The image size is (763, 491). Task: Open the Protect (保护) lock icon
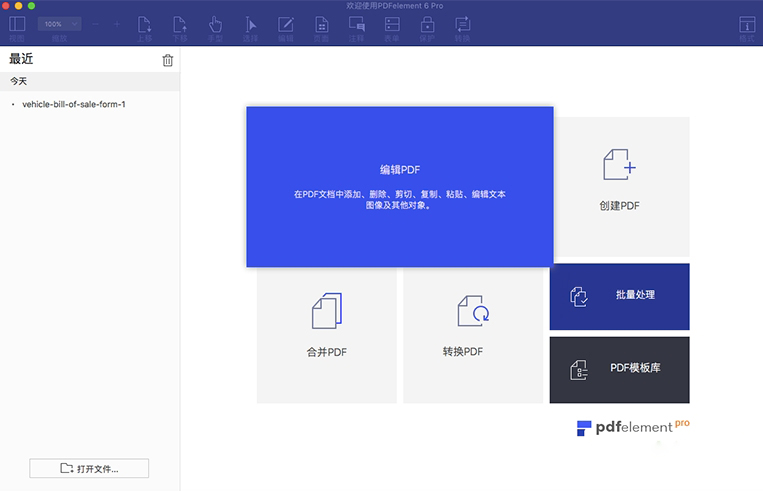[427, 24]
